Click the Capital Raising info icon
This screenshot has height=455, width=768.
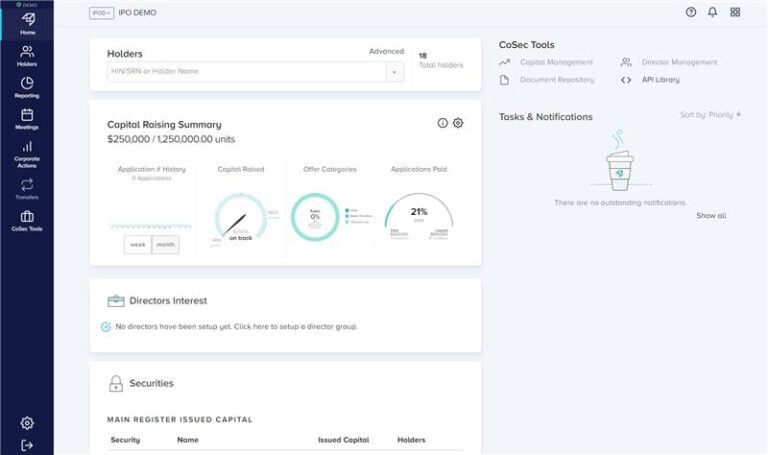click(442, 123)
